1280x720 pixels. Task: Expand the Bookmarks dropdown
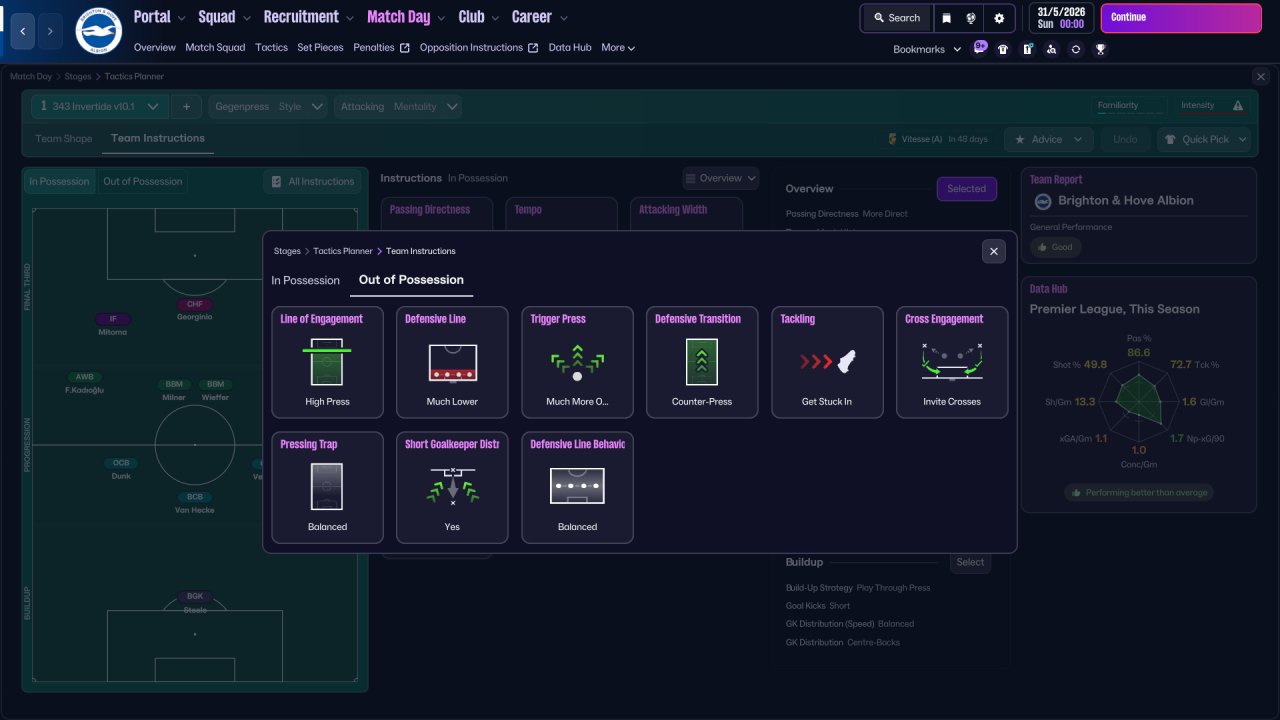(927, 49)
